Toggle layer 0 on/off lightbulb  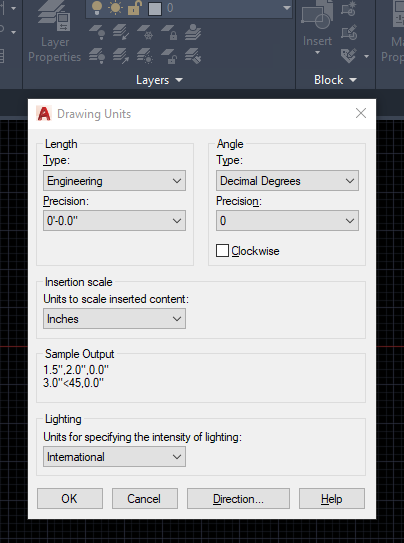click(97, 8)
